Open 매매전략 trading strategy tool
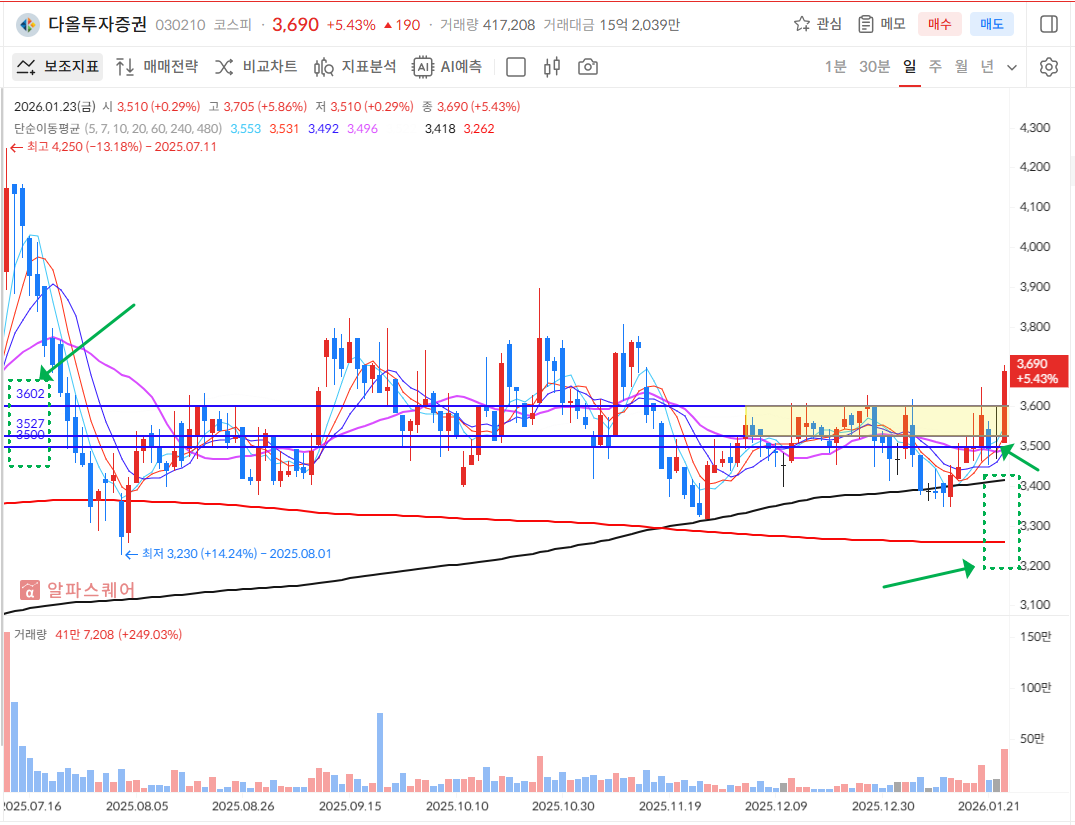Image resolution: width=1075 pixels, height=825 pixels. 157,67
